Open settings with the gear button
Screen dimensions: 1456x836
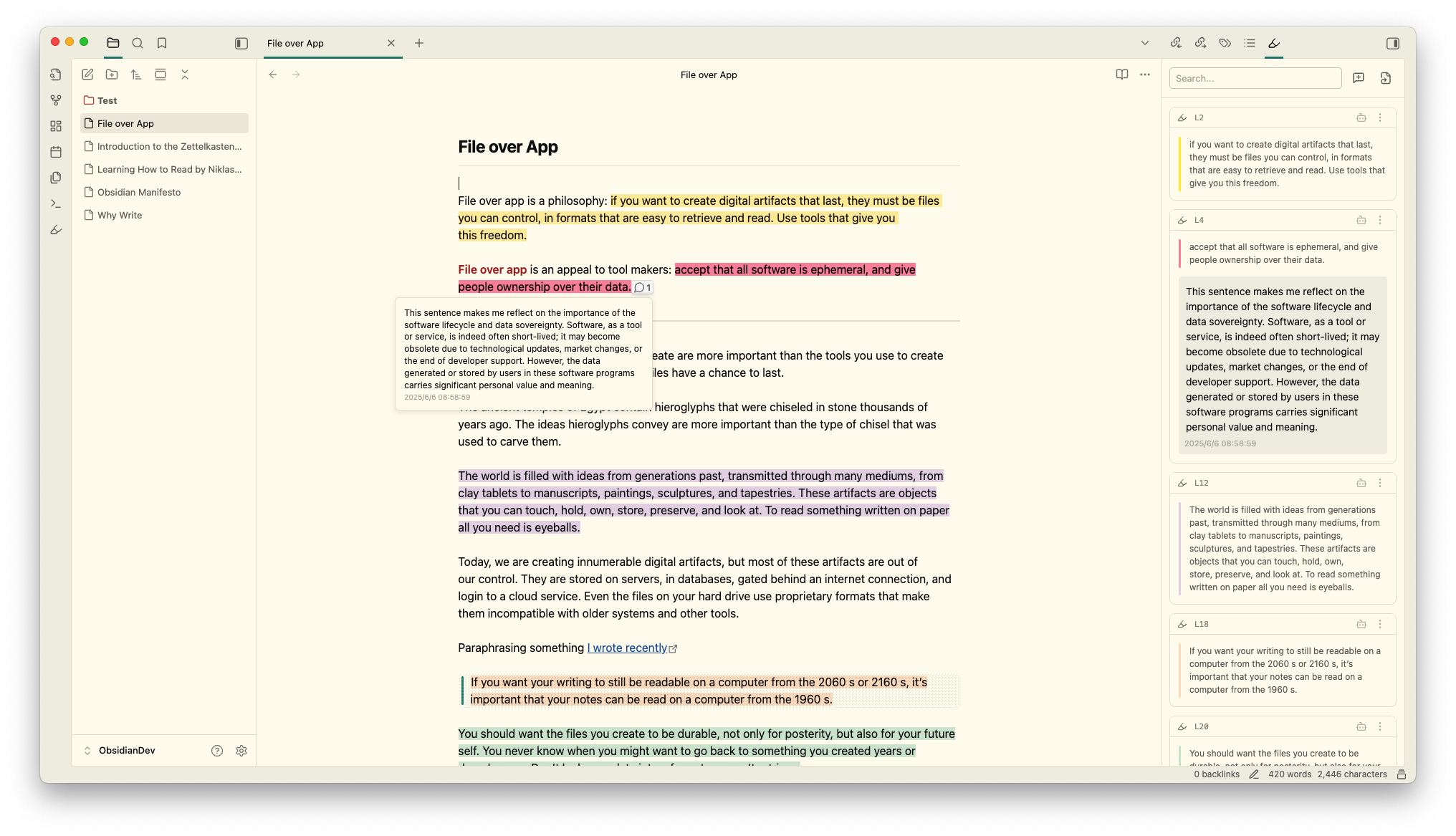(241, 750)
